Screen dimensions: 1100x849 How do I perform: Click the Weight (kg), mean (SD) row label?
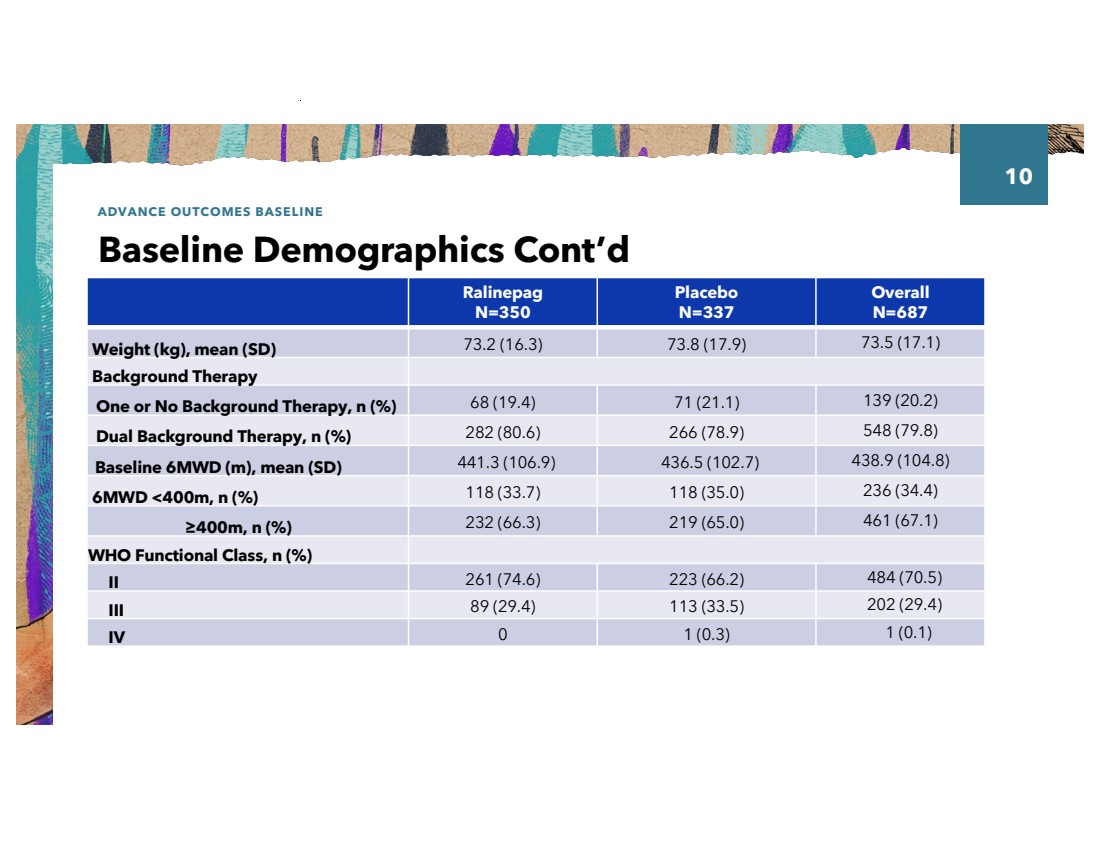[184, 349]
